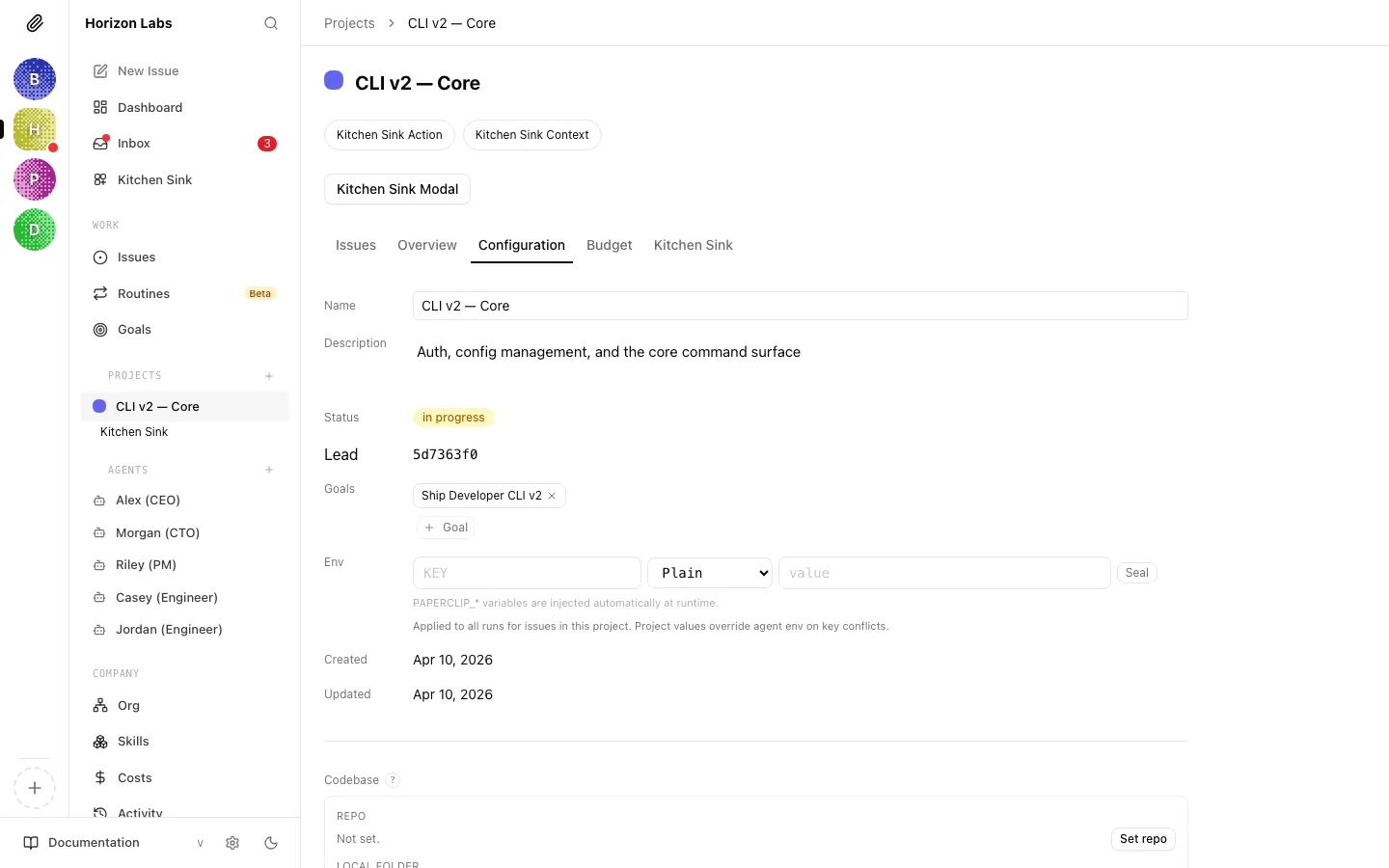Open the Goals page
Viewport: 1389px width, 868px height.
(x=184, y=330)
